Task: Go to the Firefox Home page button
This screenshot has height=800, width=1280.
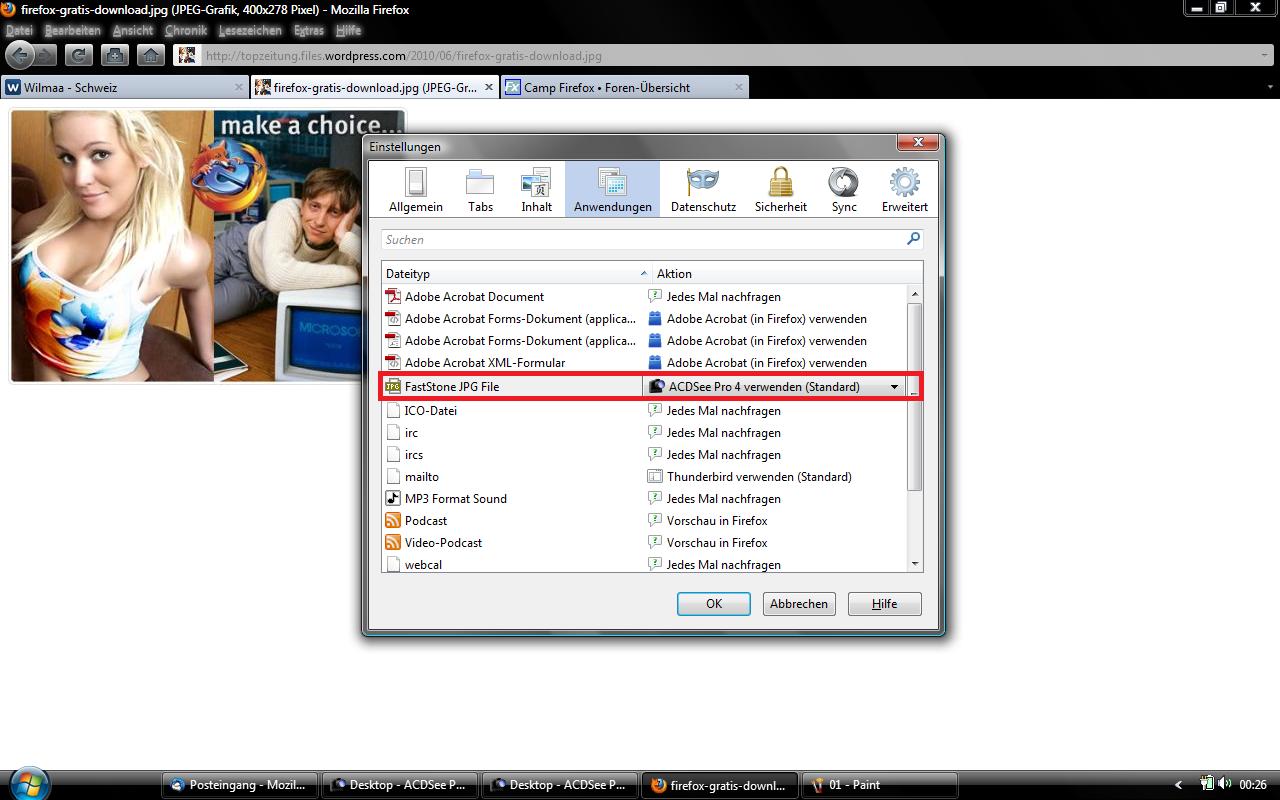Action: (x=150, y=56)
